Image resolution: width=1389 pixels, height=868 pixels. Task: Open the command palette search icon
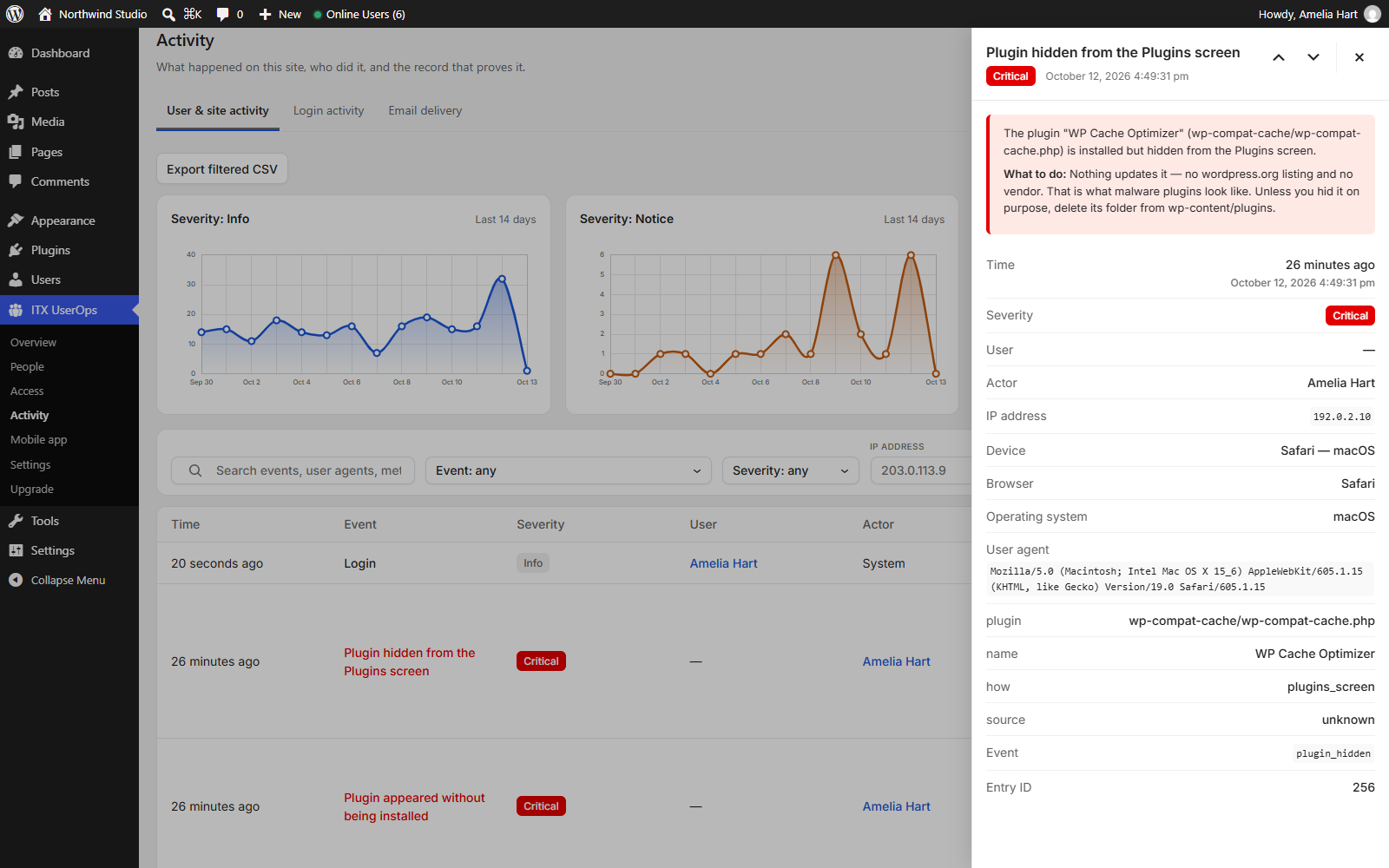[x=168, y=14]
